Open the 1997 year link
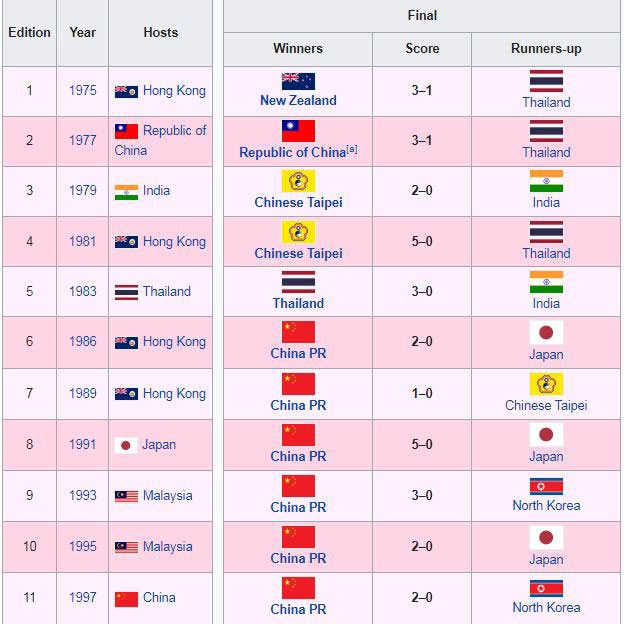Image resolution: width=624 pixels, height=624 pixels. point(83,597)
